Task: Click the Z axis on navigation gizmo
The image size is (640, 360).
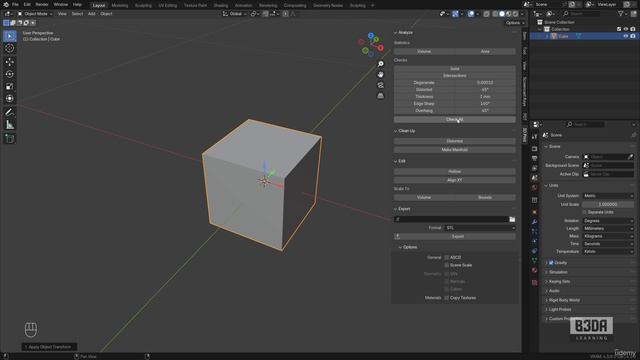Action: (371, 36)
